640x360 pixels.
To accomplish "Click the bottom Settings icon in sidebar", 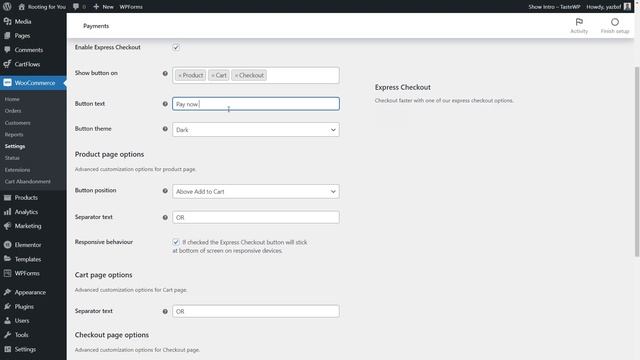I will (x=7, y=349).
